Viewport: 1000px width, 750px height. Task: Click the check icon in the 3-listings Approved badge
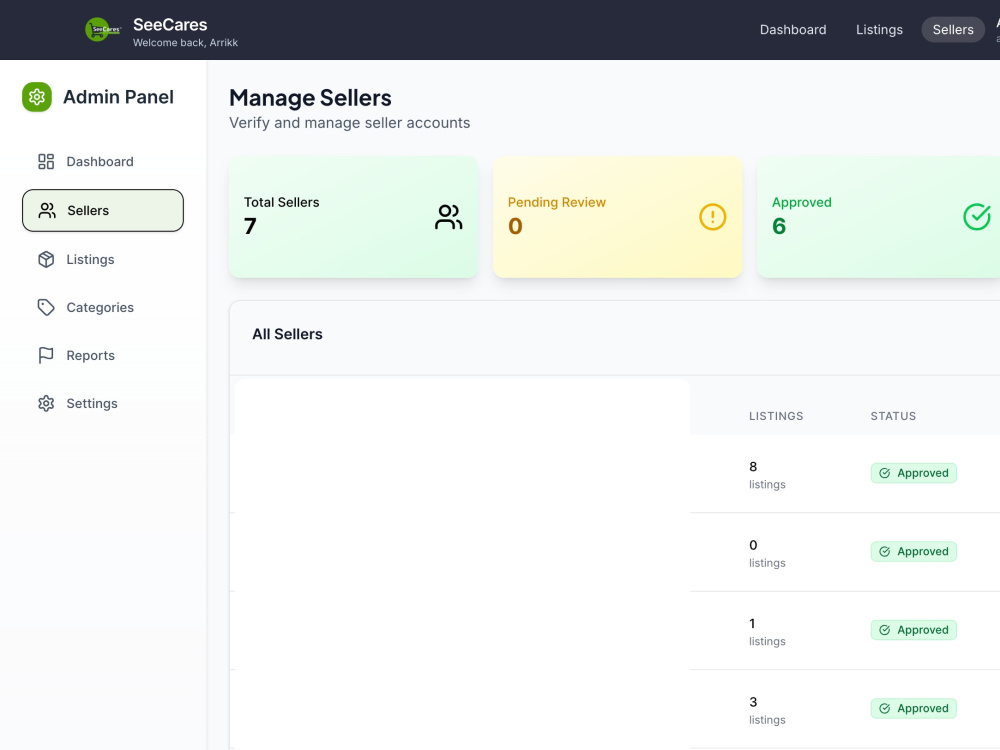[x=885, y=709]
